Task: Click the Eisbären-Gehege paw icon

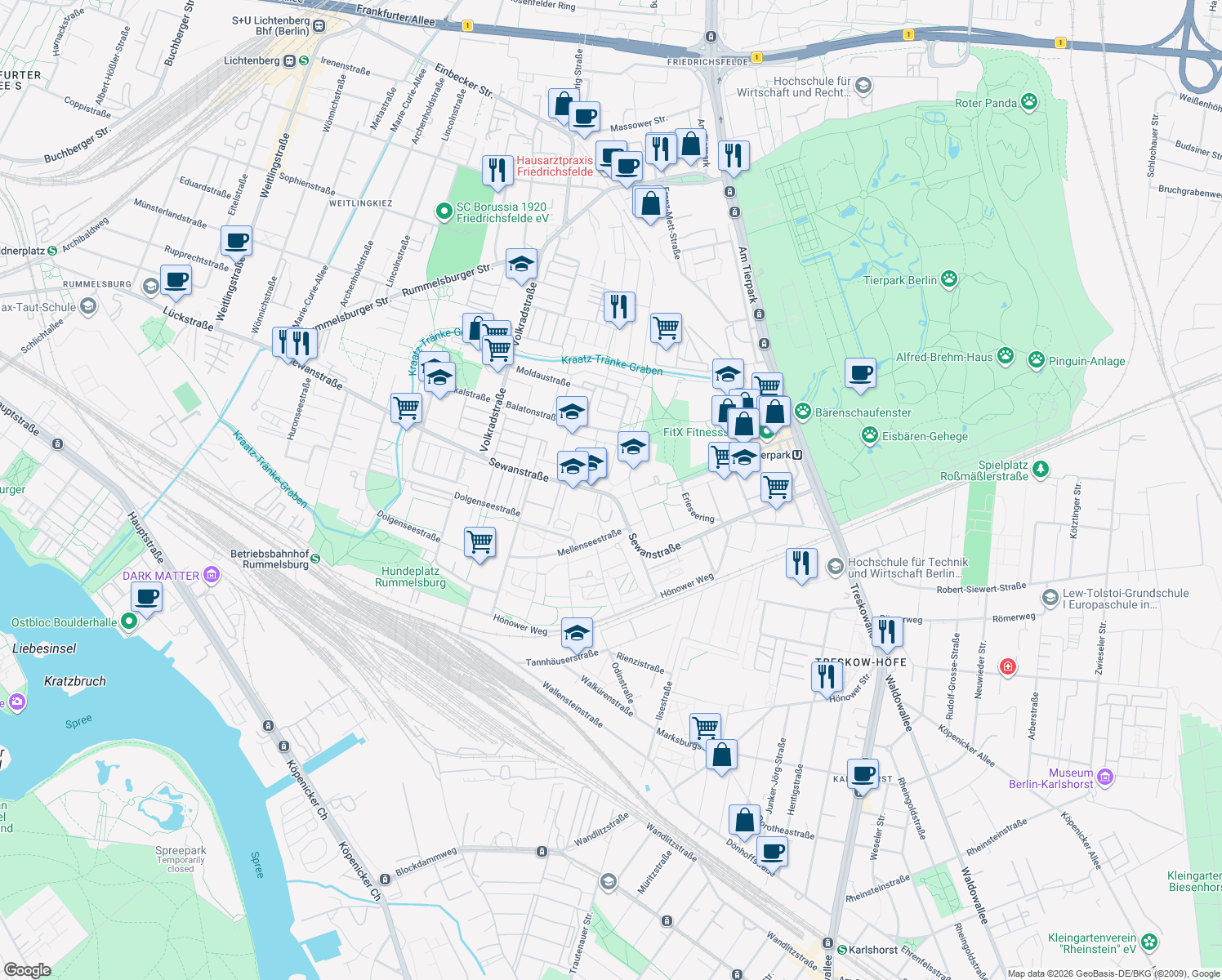Action: tap(870, 435)
